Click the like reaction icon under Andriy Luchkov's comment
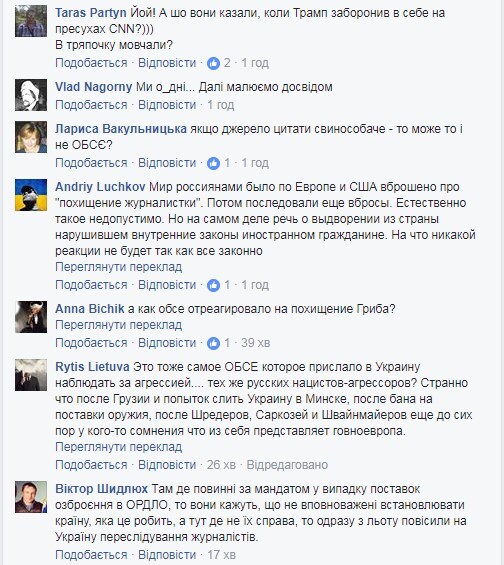This screenshot has width=504, height=565. [213, 285]
